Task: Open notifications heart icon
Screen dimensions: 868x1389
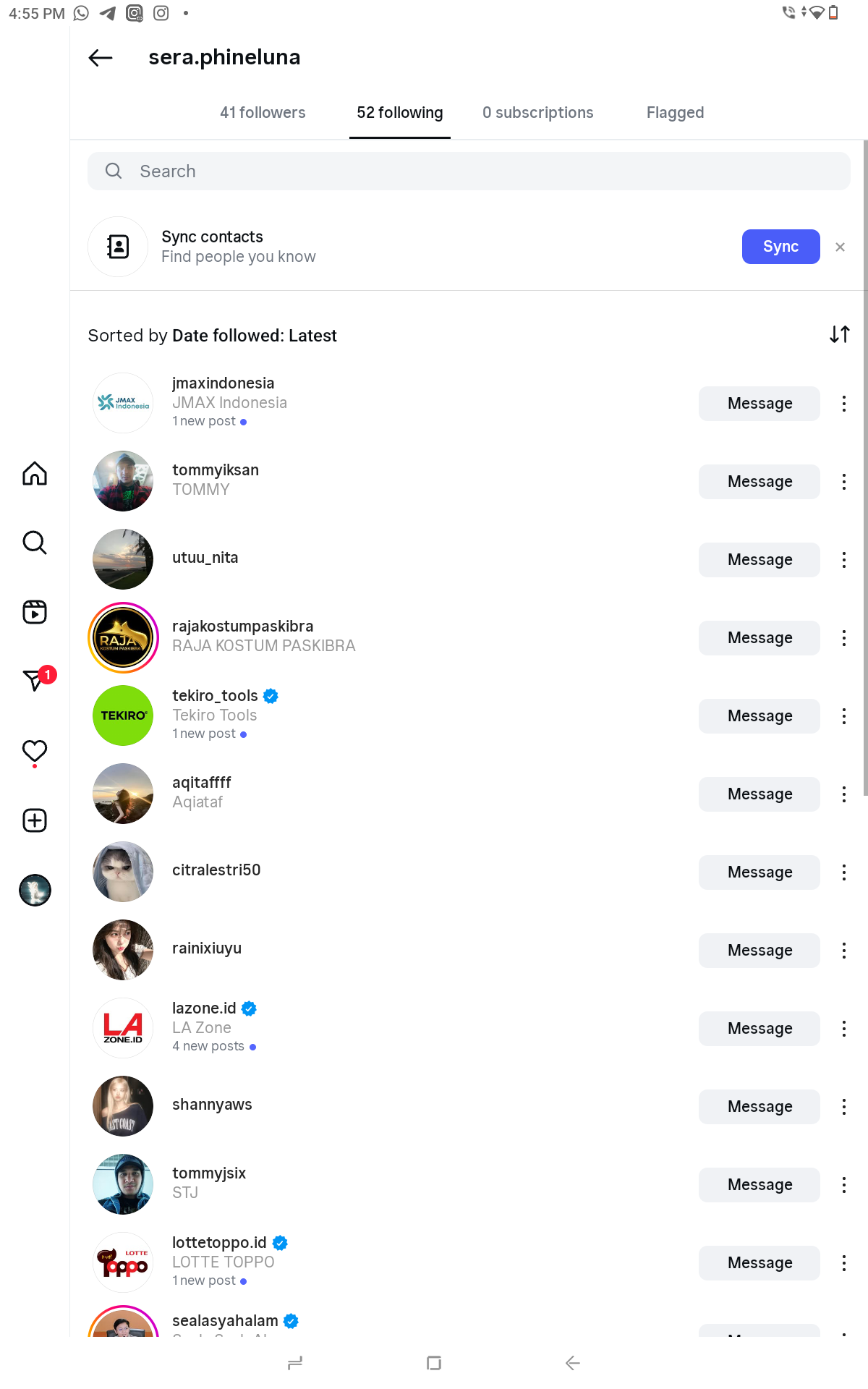Action: (35, 751)
